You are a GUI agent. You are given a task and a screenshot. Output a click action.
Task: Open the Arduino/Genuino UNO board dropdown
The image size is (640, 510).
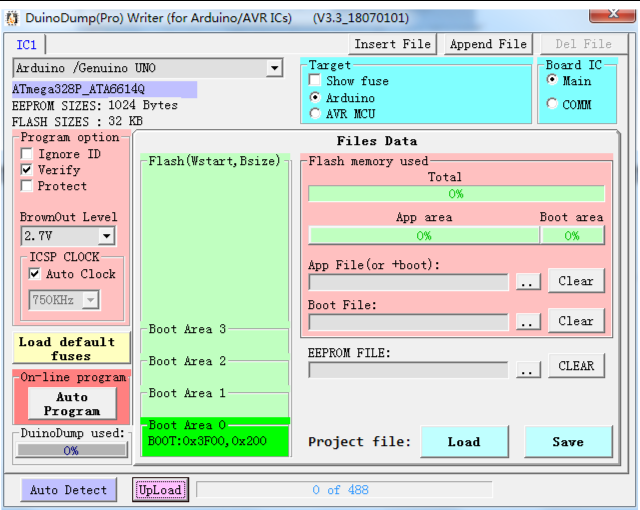click(x=275, y=68)
